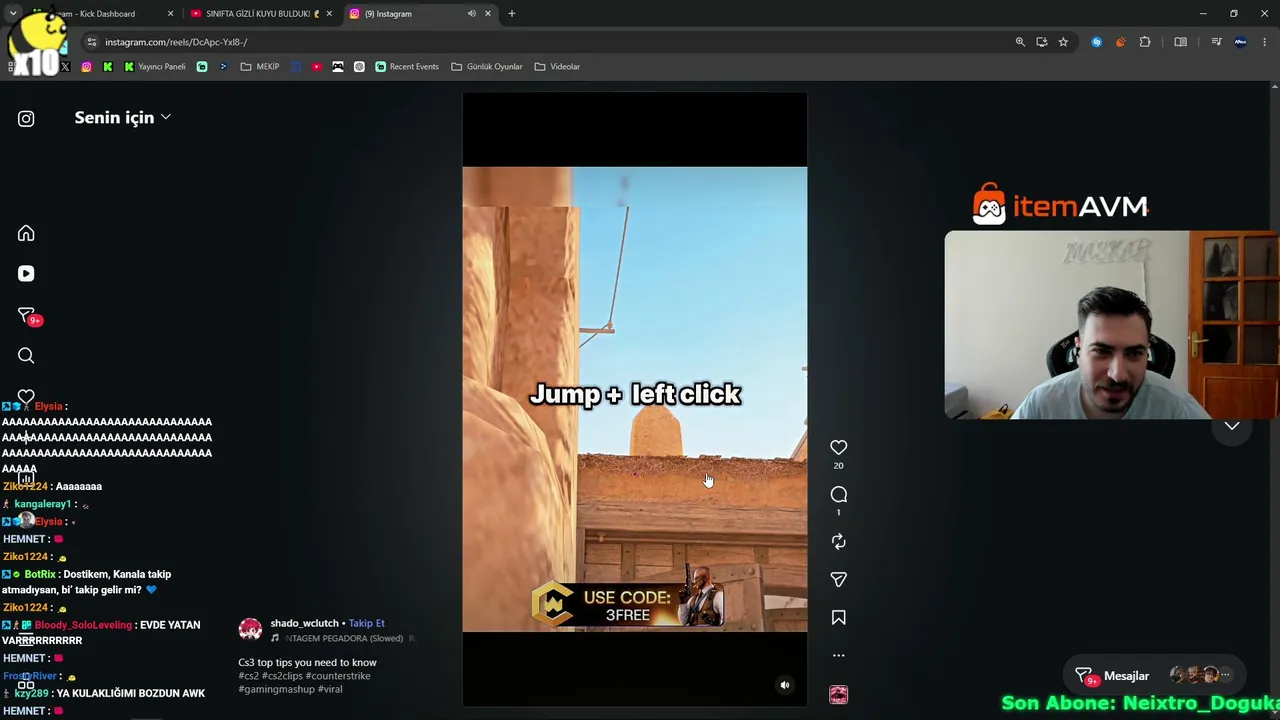Close the '(9) Instagram' tab
The height and width of the screenshot is (720, 1280).
pyautogui.click(x=488, y=14)
